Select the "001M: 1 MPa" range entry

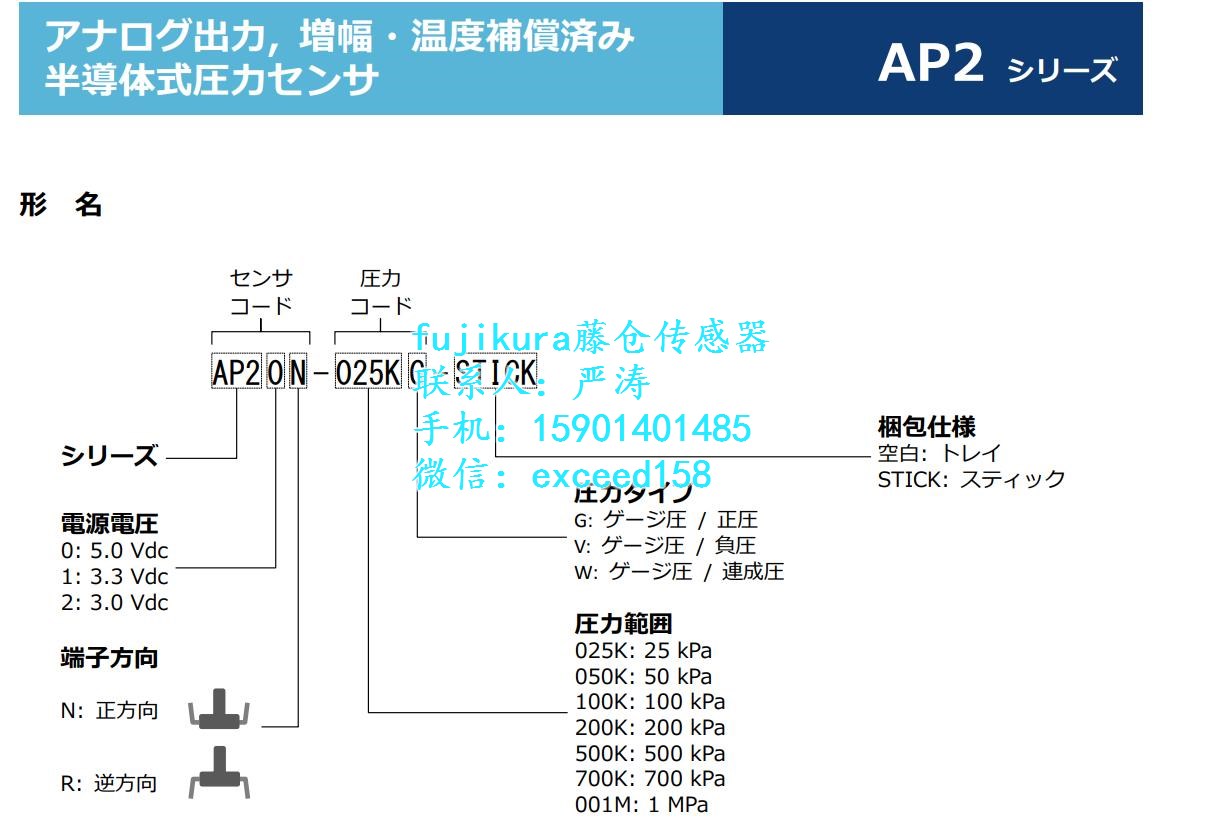point(642,805)
